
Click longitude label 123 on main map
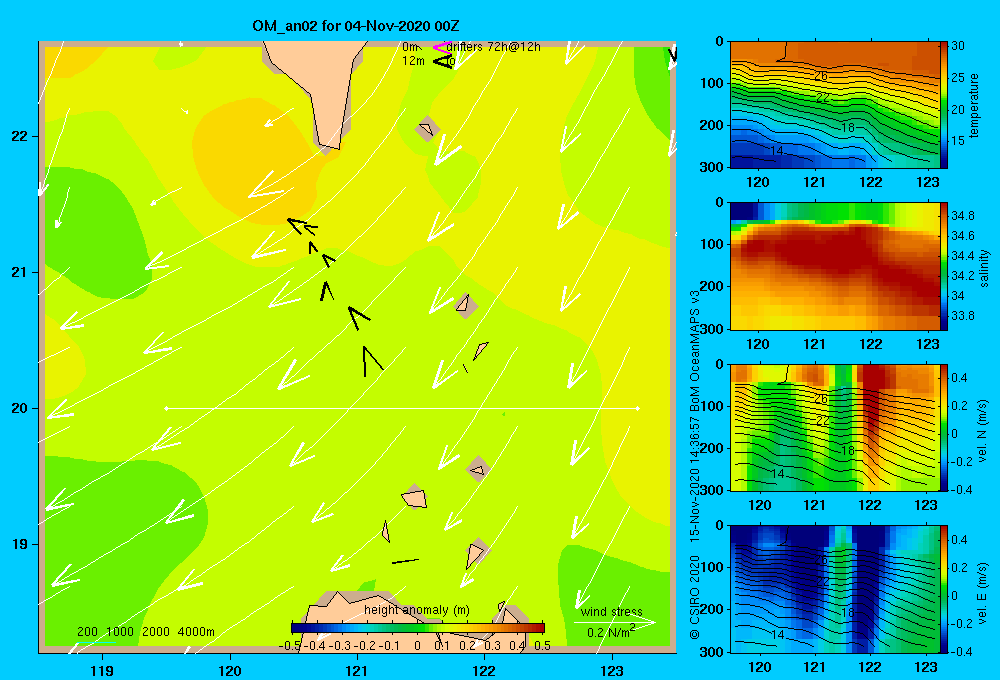[612, 670]
